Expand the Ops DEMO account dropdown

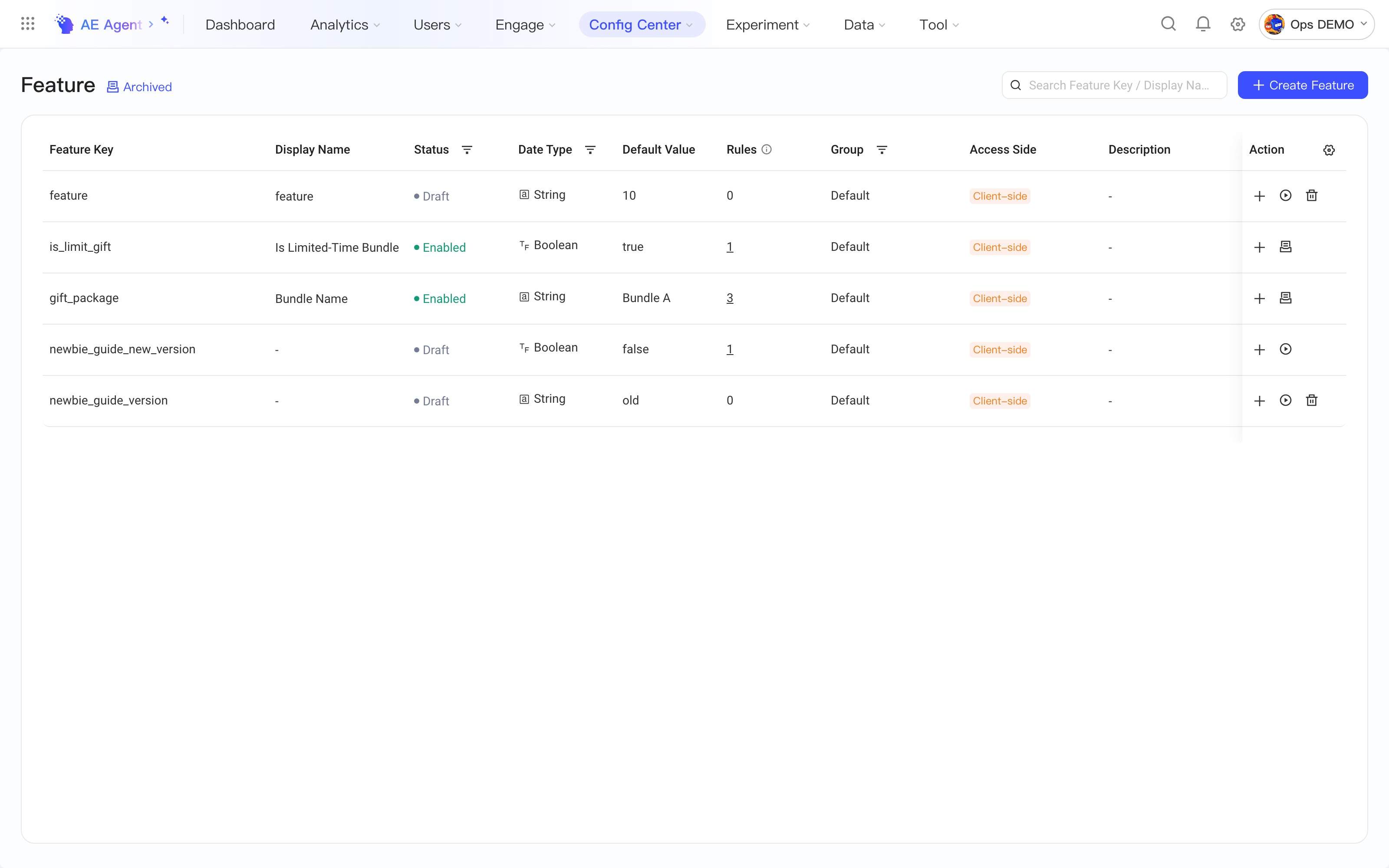tap(1316, 24)
